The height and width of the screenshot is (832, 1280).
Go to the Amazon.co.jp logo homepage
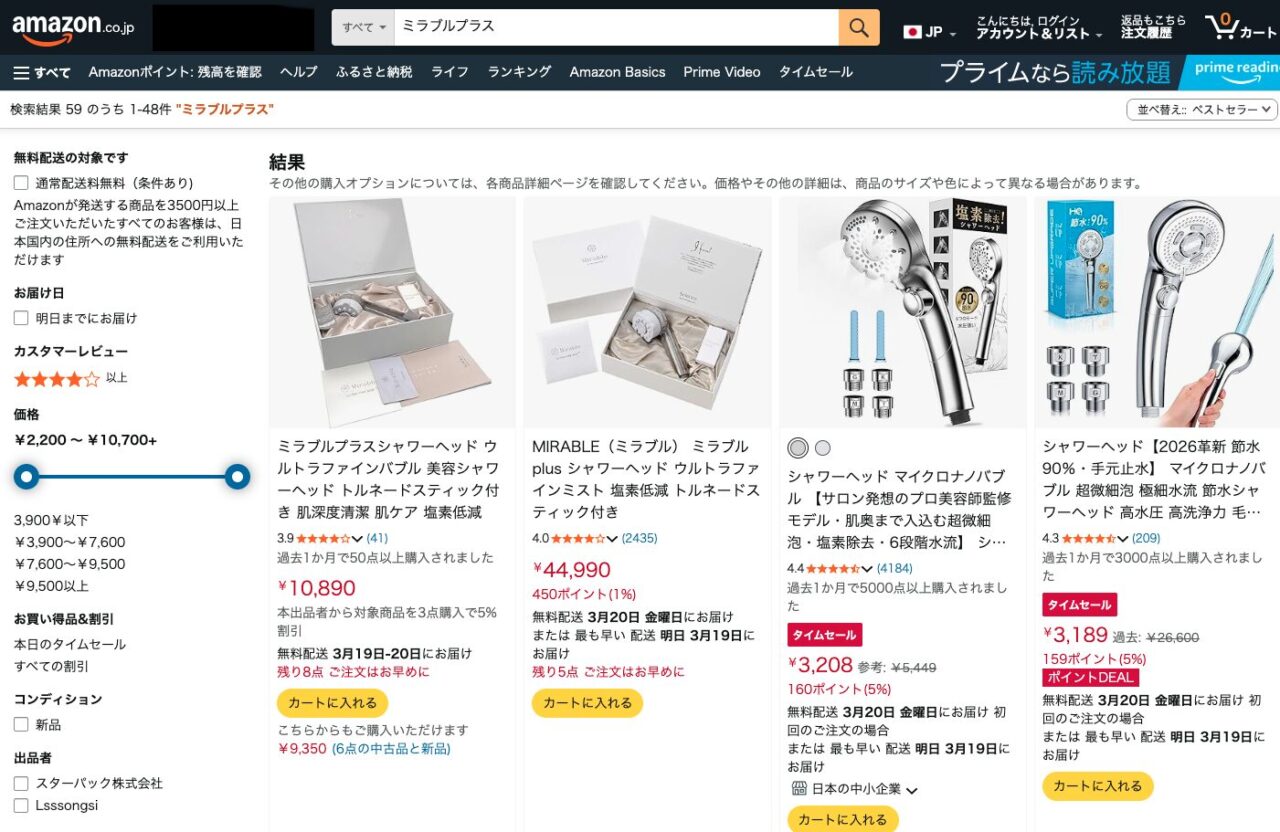pyautogui.click(x=73, y=27)
